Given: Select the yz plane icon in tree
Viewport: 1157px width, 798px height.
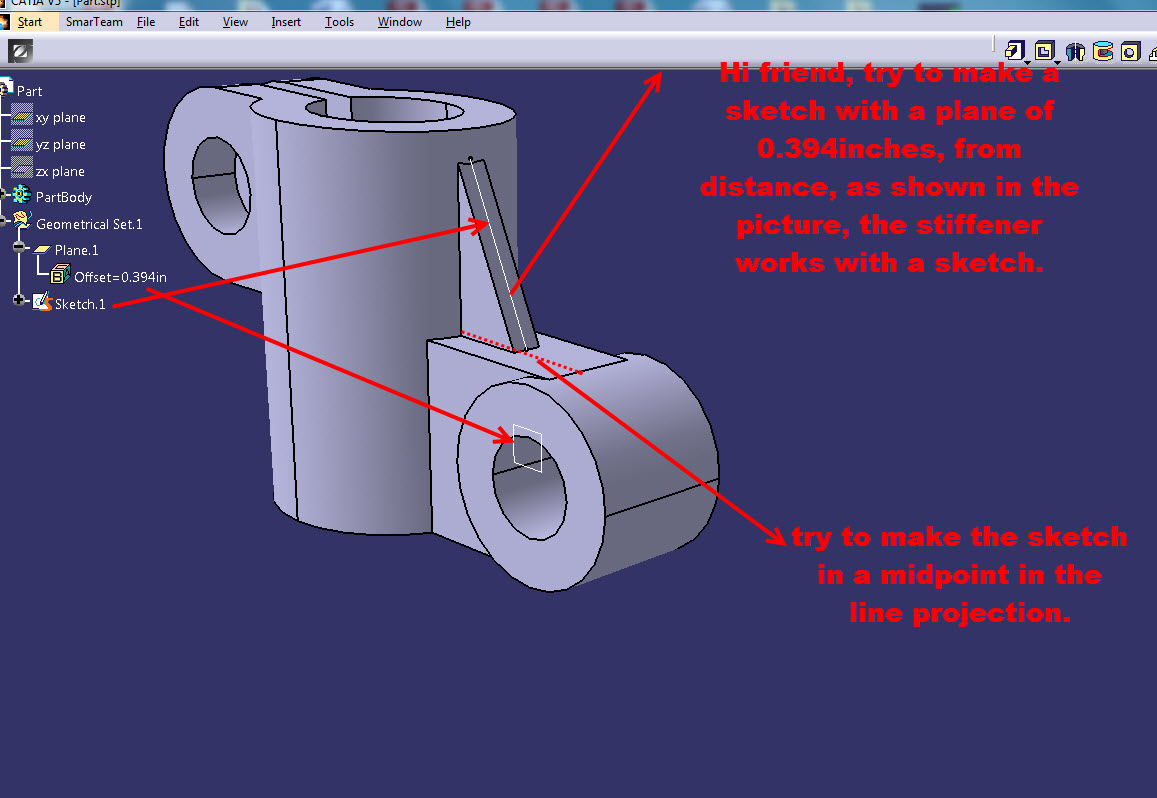Looking at the screenshot, I should point(22,142).
